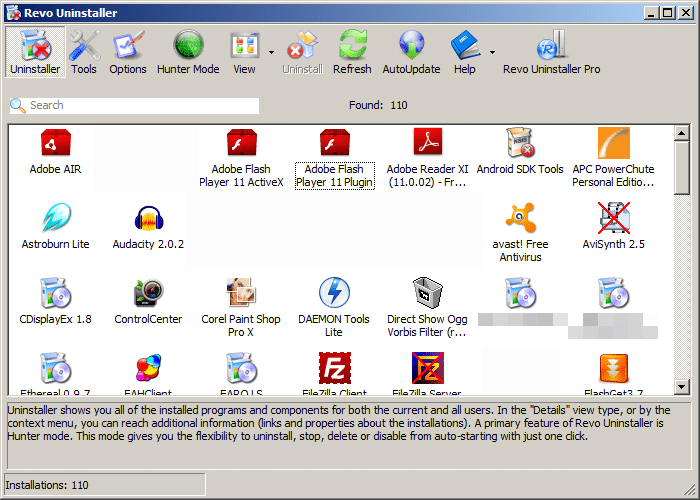
Task: Click the search magnifier icon
Action: [x=18, y=106]
